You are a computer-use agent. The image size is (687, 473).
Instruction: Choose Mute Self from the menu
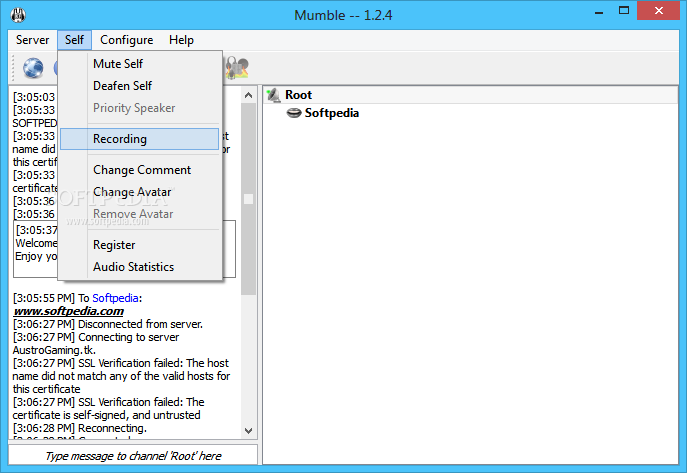point(139,64)
